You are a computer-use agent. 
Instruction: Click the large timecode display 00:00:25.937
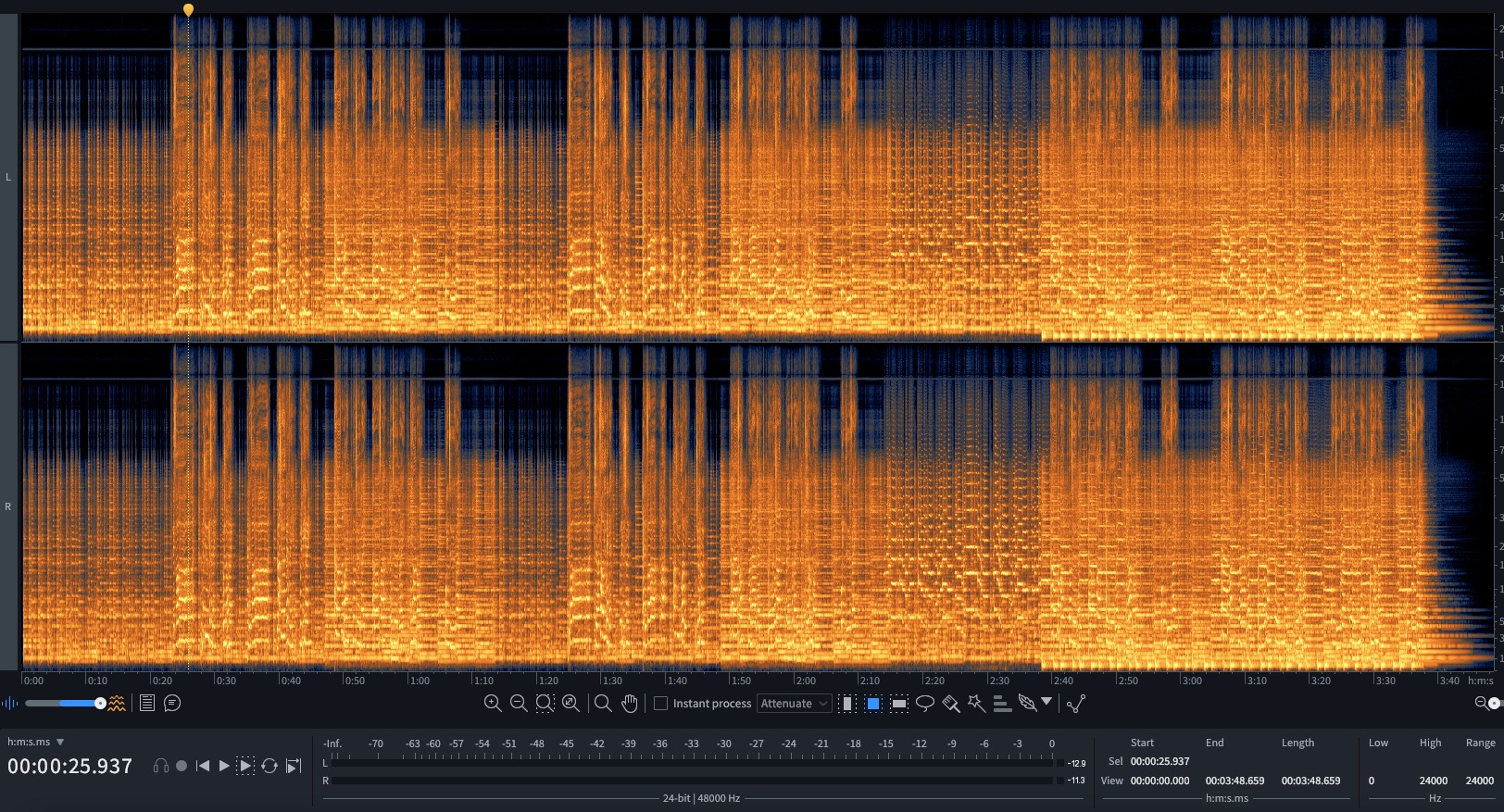[x=70, y=766]
